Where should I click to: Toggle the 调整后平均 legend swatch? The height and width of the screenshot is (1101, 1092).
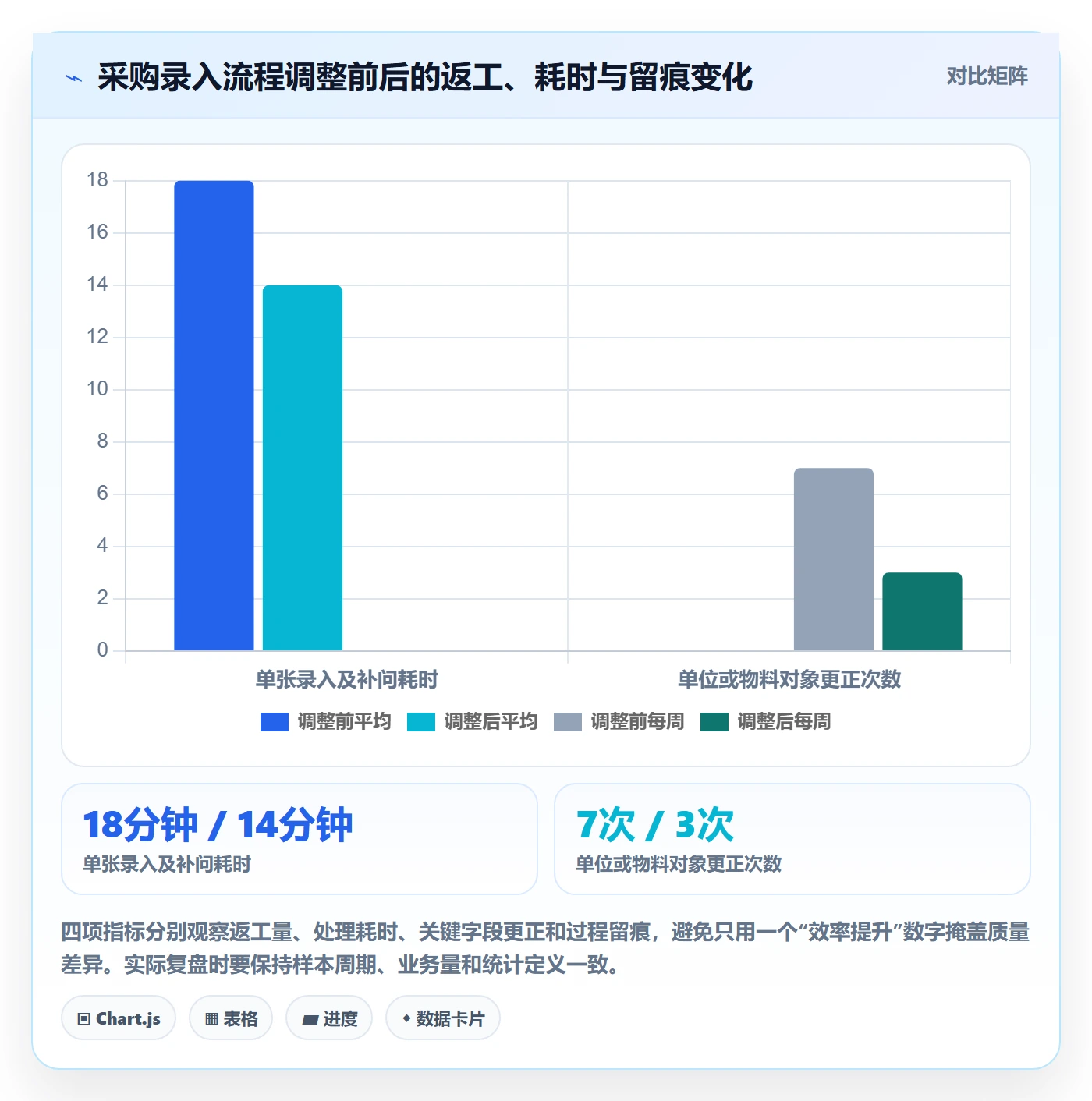(421, 722)
